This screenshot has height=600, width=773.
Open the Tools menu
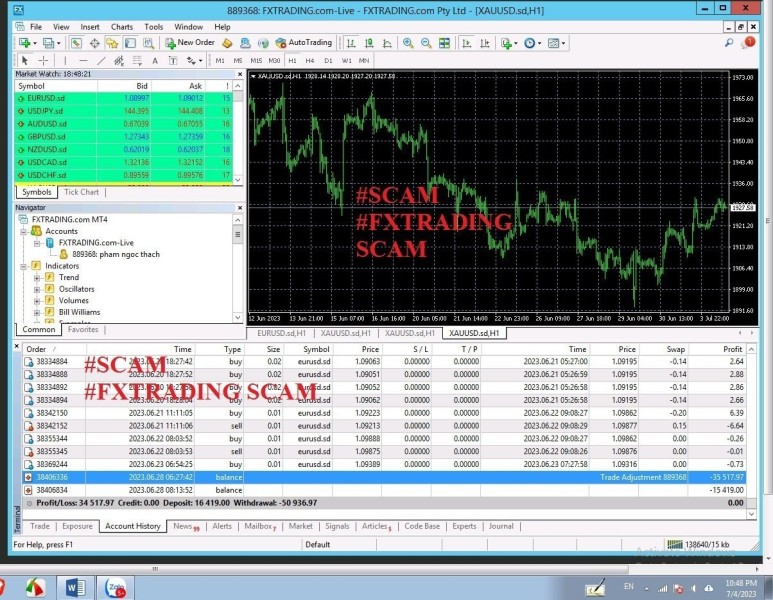tap(153, 27)
